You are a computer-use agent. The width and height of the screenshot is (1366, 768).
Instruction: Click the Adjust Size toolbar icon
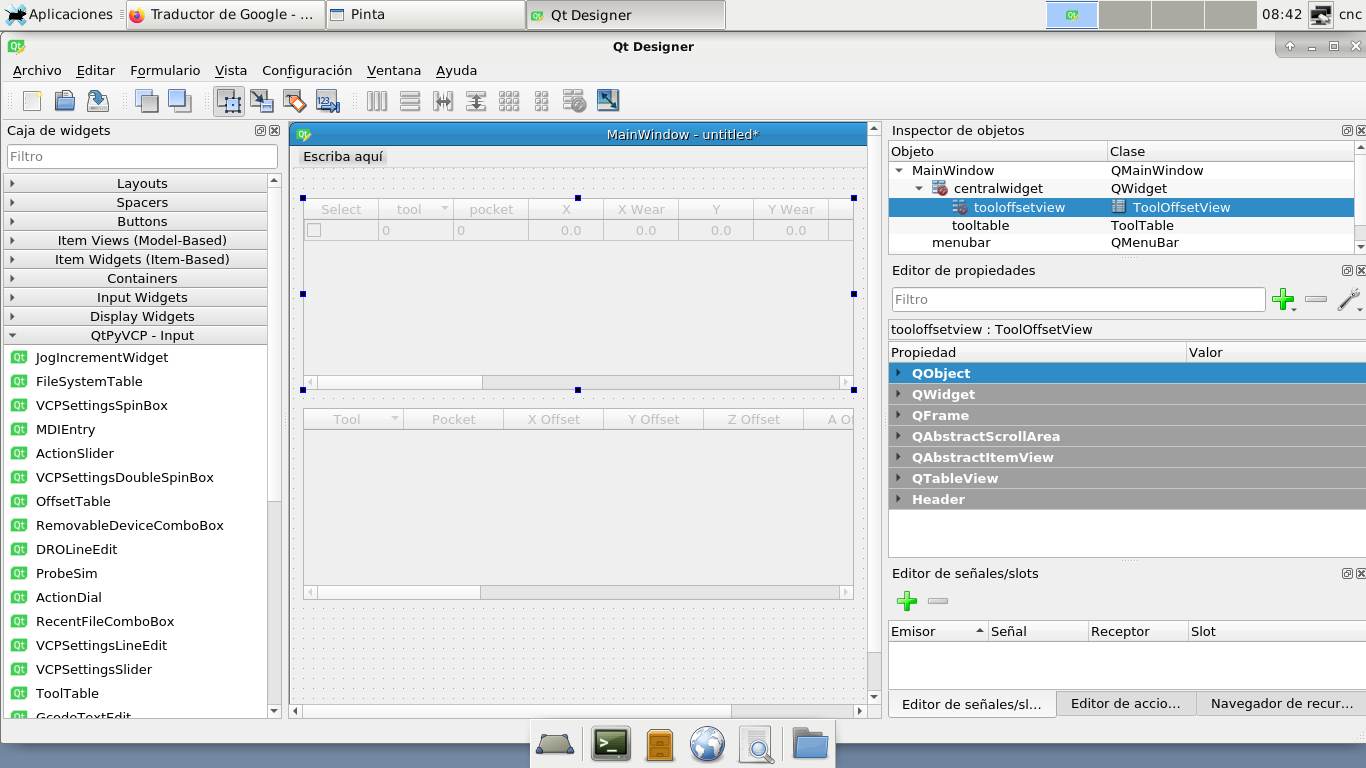(x=607, y=100)
